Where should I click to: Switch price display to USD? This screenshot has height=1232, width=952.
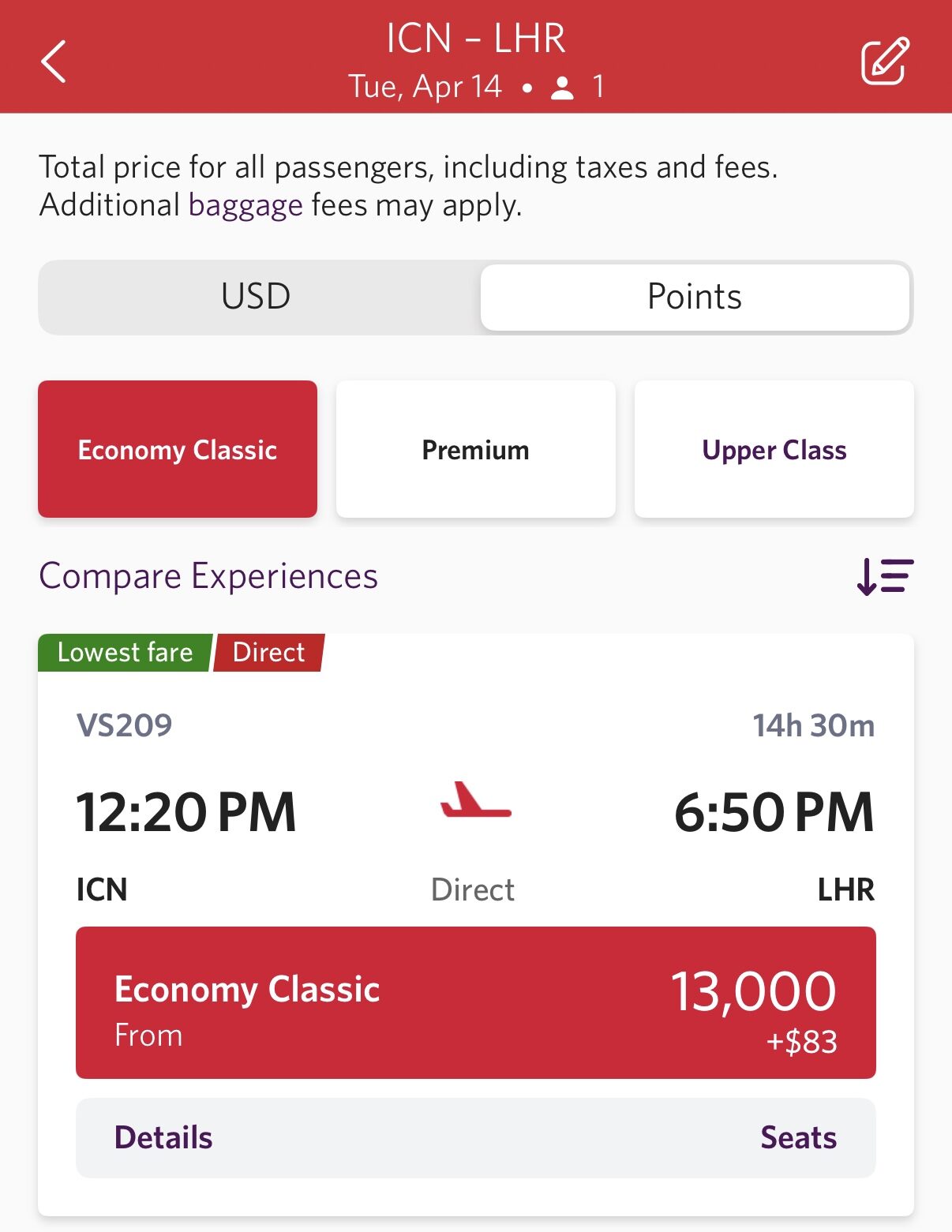click(x=257, y=297)
